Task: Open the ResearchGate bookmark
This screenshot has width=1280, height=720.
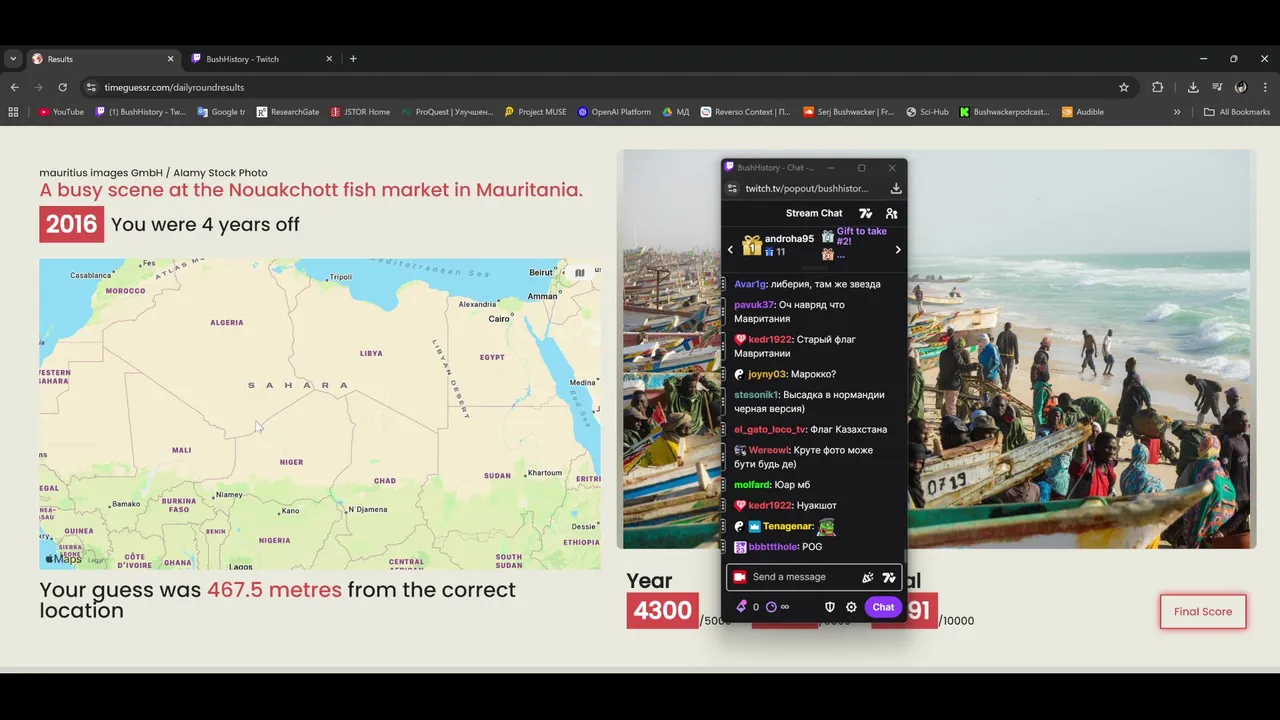Action: [x=288, y=112]
